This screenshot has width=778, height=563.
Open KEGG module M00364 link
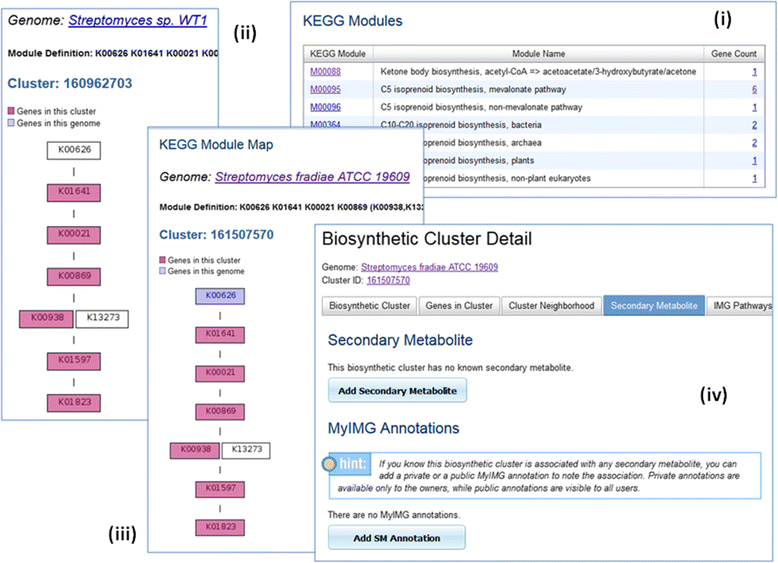point(325,124)
